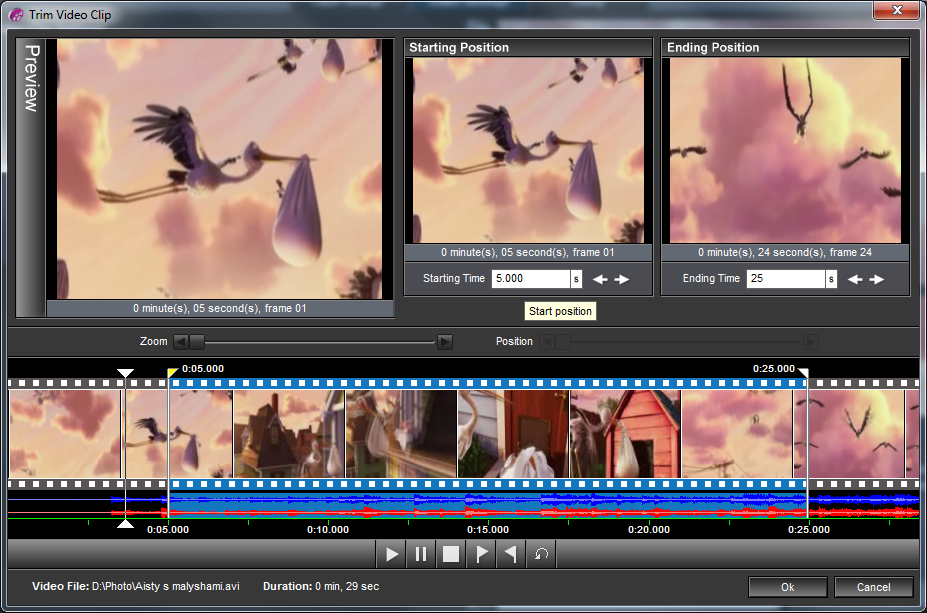Decrease zoom with the left zoom arrow
Image resolution: width=927 pixels, height=613 pixels.
tap(181, 342)
